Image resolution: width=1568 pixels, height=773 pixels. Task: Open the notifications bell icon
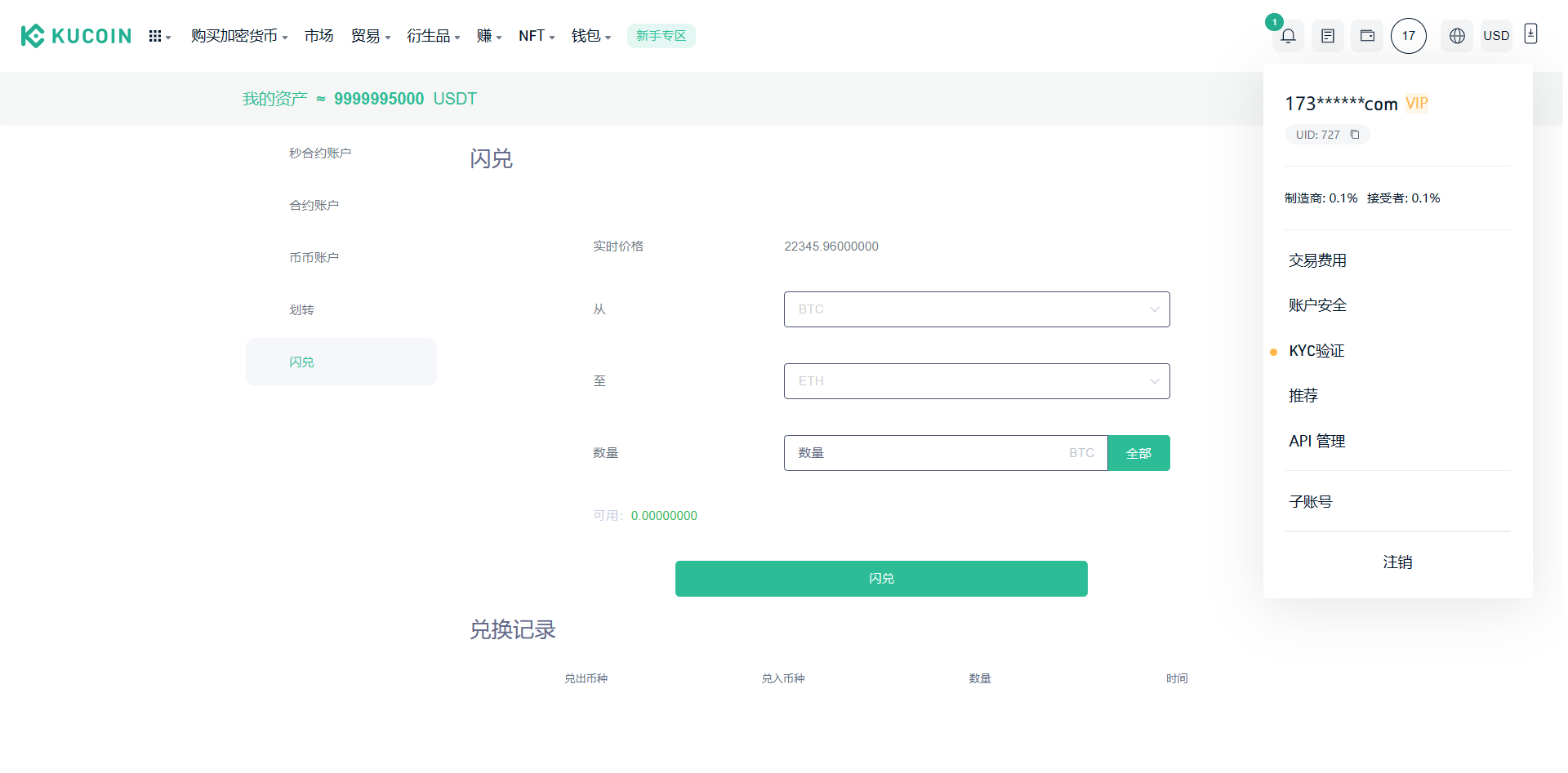coord(1288,36)
